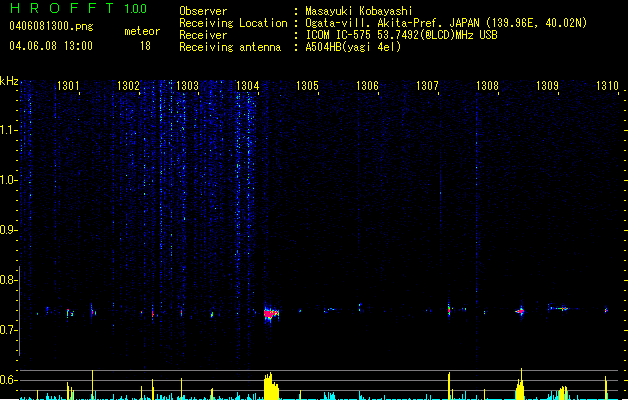Click the 1309 time axis marker
This screenshot has width=629, height=400.
[548, 86]
